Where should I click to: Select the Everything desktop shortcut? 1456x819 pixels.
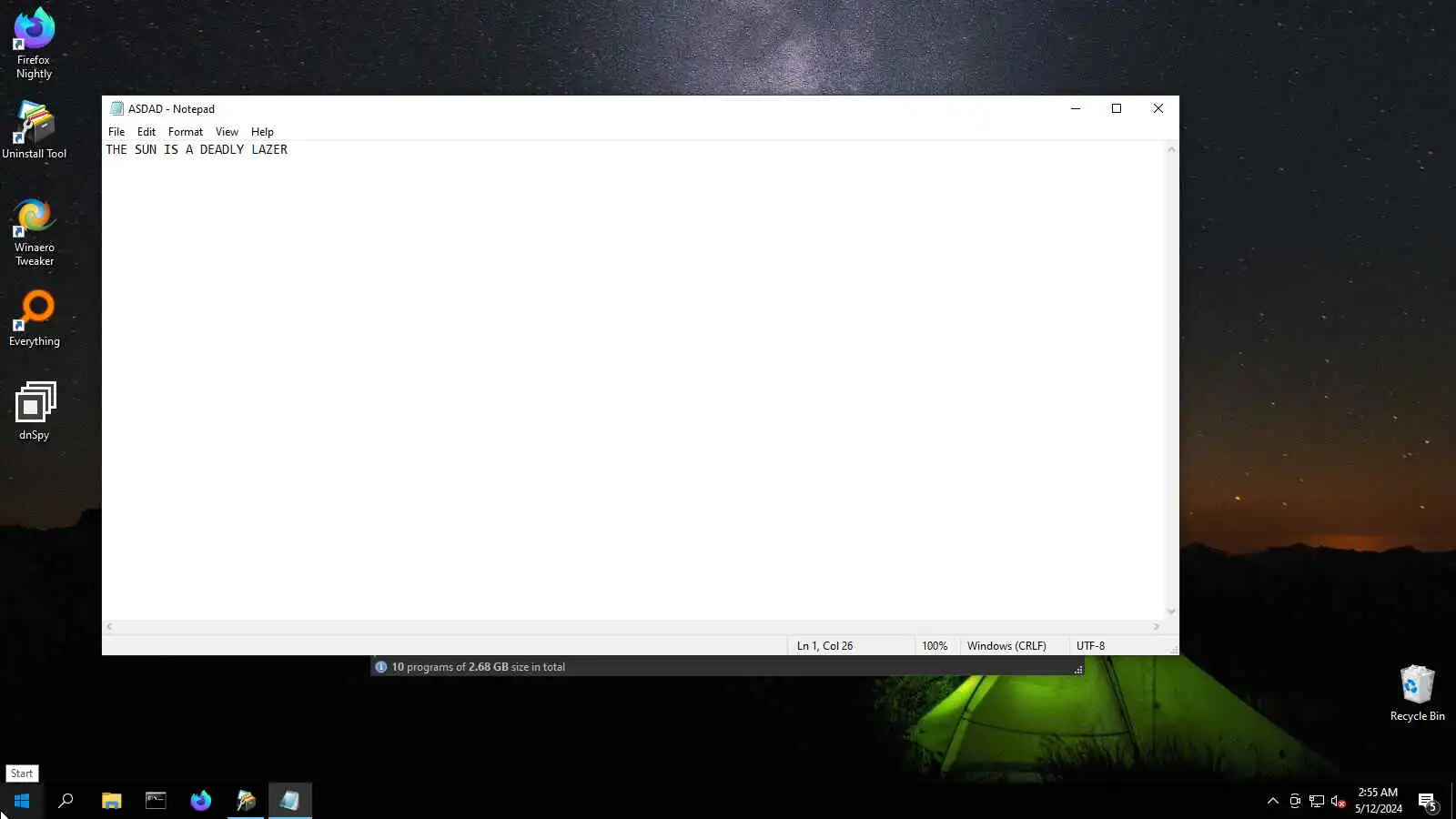tap(34, 318)
